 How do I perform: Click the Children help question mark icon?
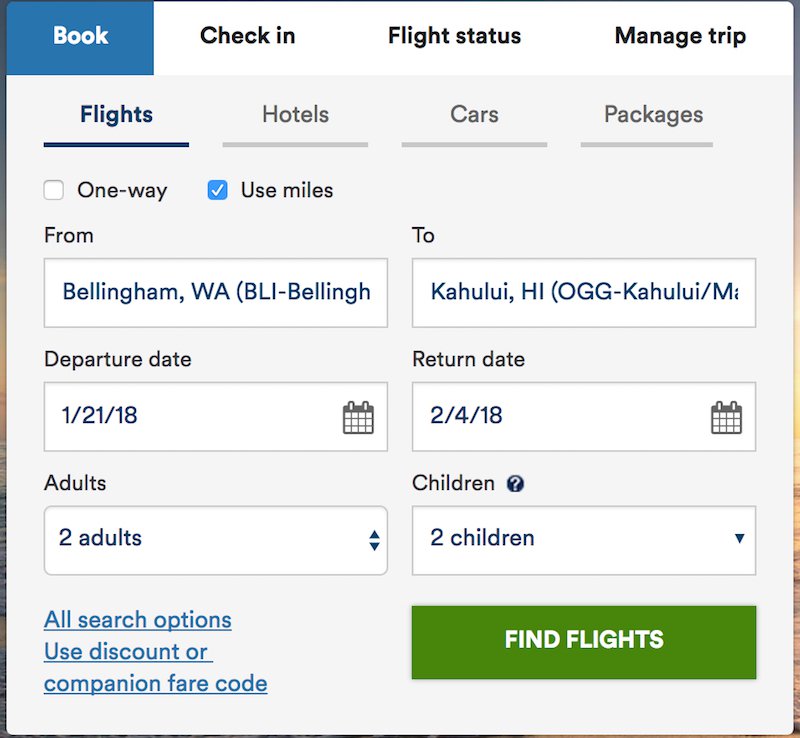(515, 483)
